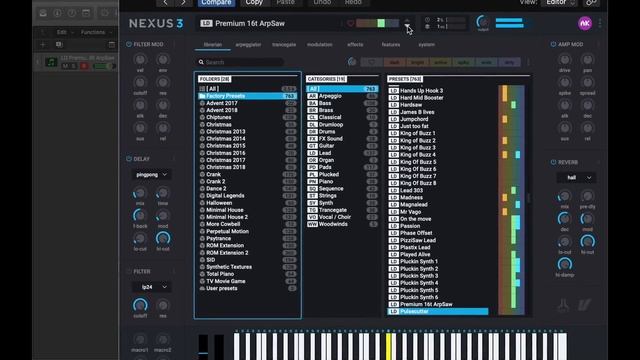Click the Factory Presets folder icon
The image size is (640, 360).
point(202,96)
